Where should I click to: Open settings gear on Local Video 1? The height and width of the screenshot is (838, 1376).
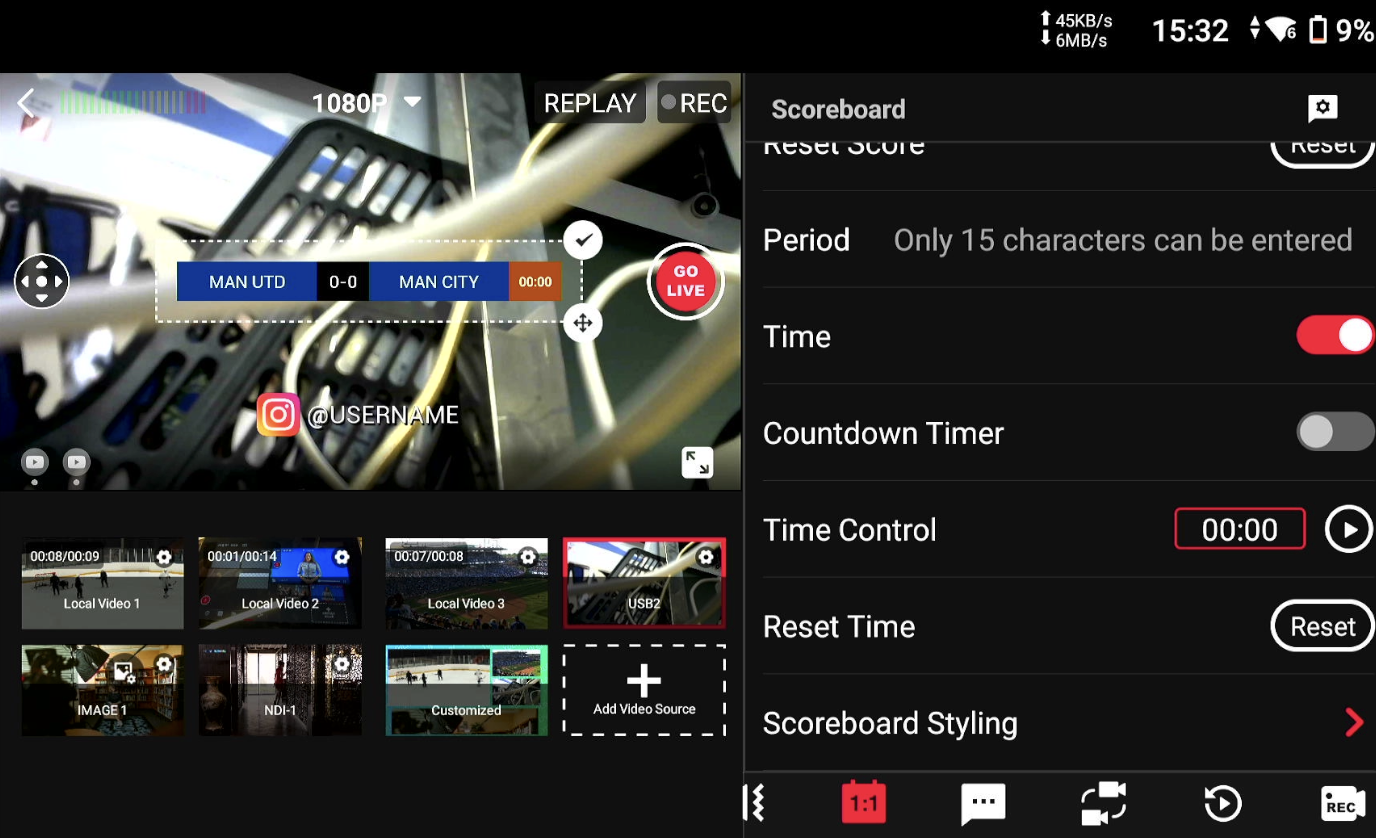coord(164,557)
